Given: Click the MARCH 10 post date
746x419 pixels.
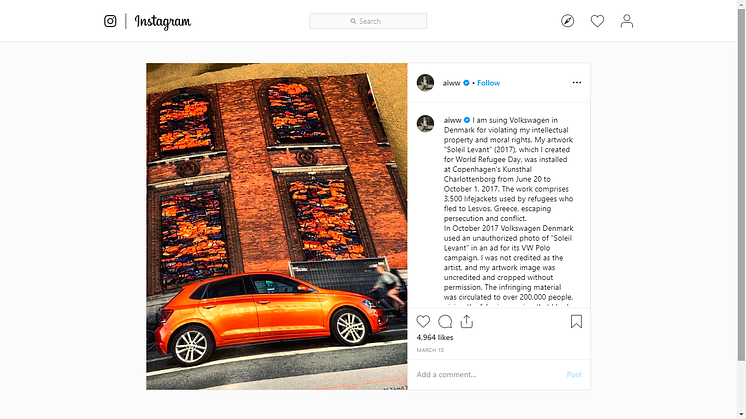Looking at the screenshot, I should pyautogui.click(x=430, y=350).
